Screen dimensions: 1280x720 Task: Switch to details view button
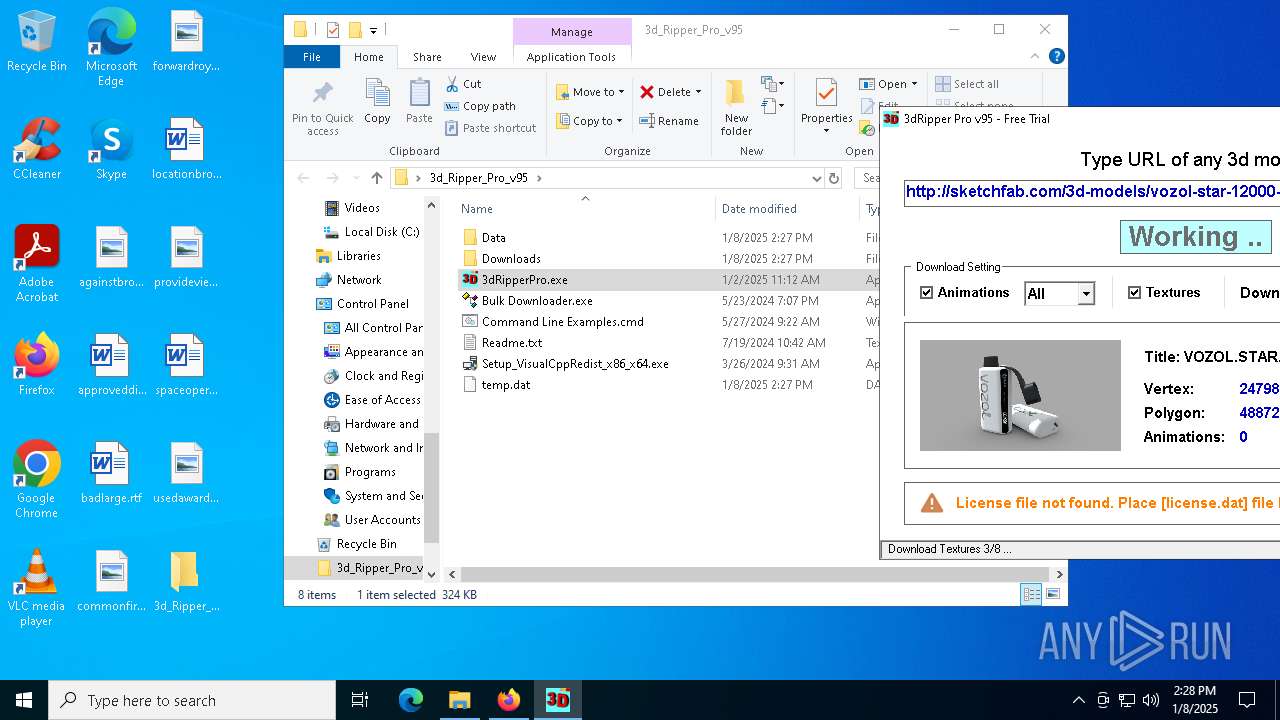(1031, 594)
